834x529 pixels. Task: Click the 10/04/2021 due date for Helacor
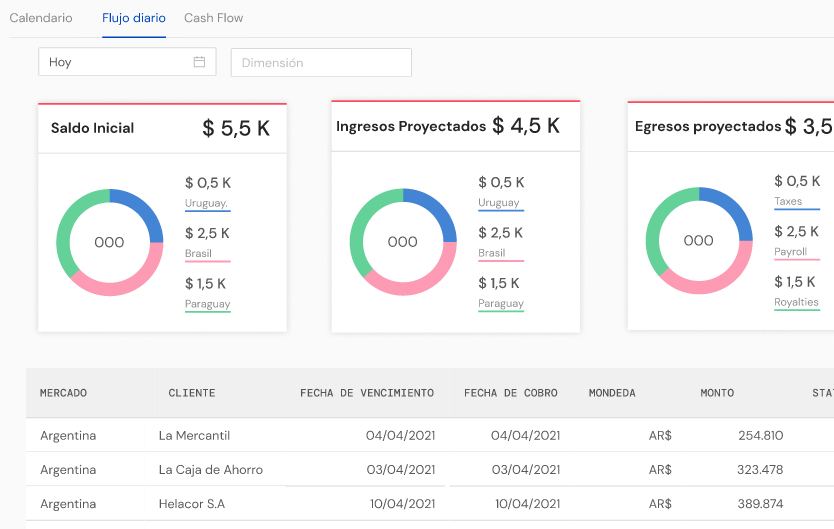click(403, 503)
